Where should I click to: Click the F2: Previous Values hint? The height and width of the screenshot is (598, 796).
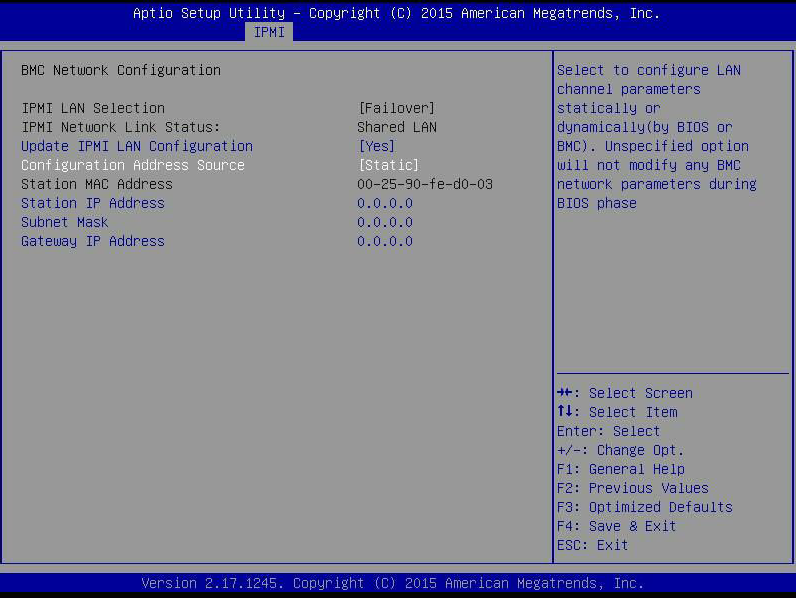pos(633,488)
